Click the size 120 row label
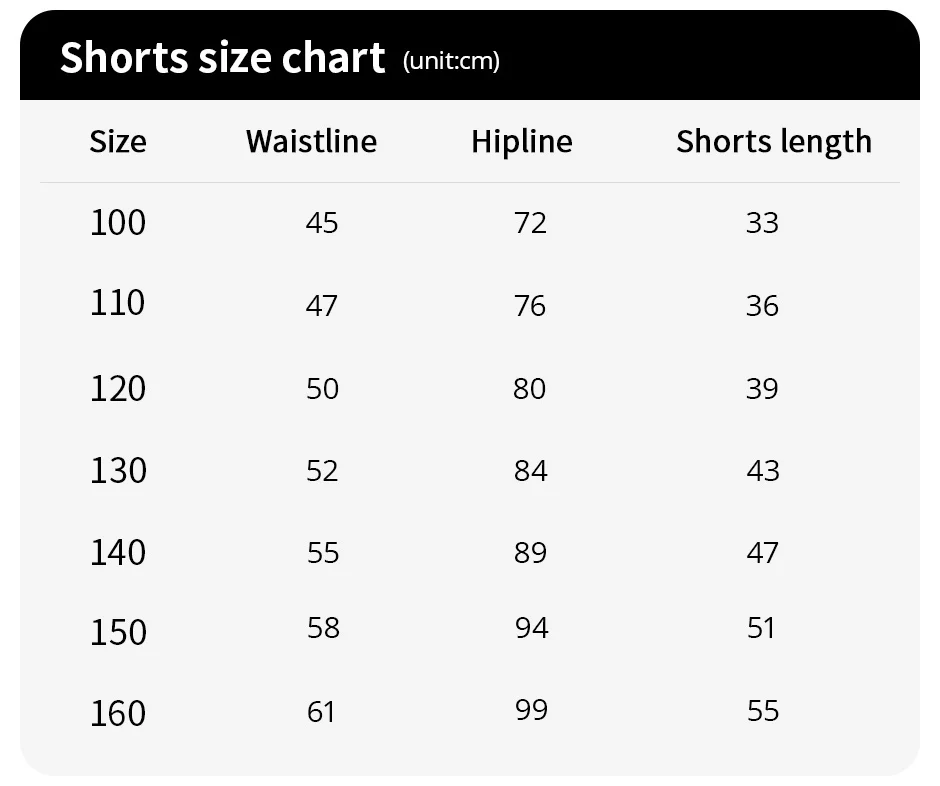The width and height of the screenshot is (940, 786). tap(118, 388)
